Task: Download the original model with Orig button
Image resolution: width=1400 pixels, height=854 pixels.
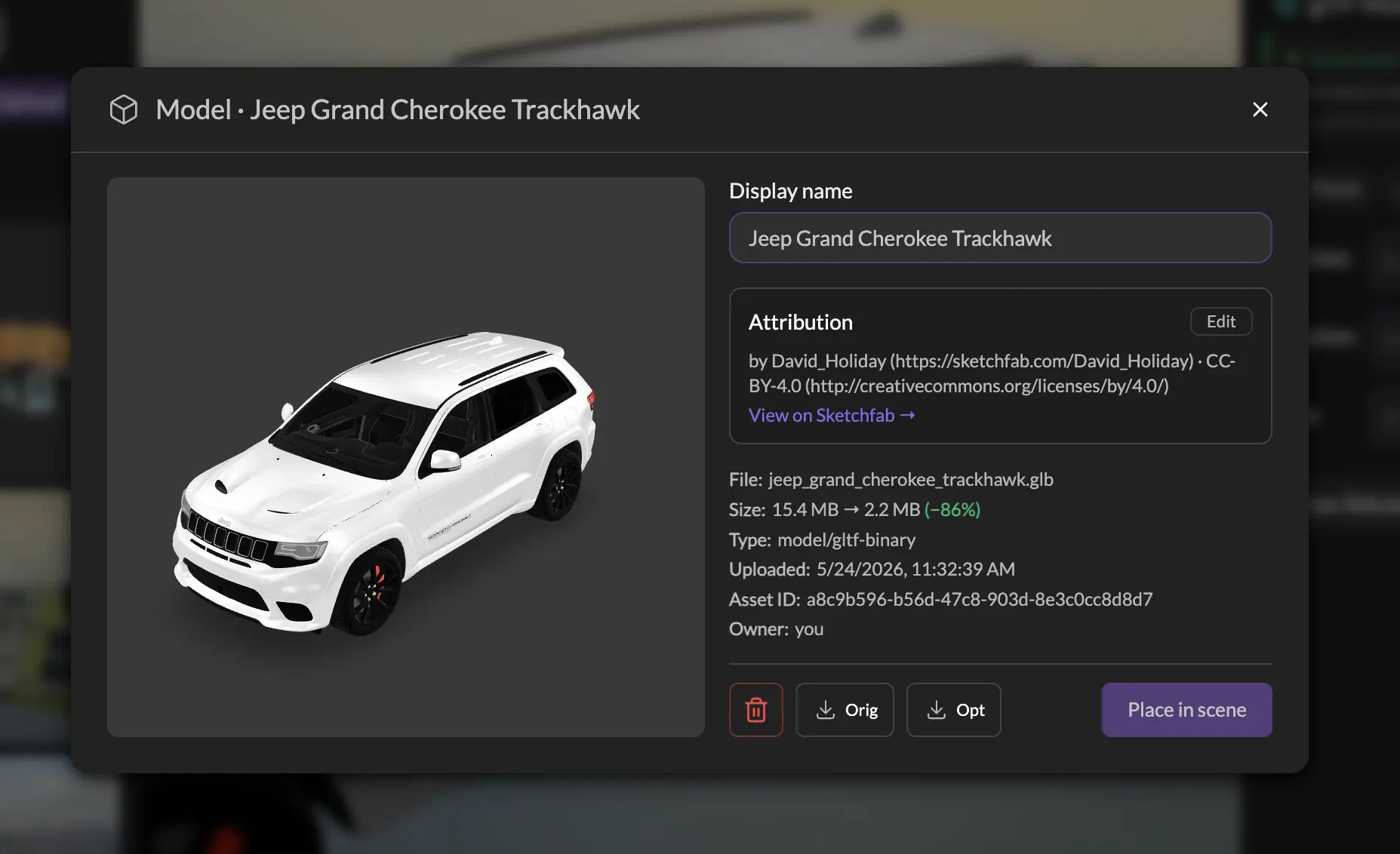Action: (845, 710)
